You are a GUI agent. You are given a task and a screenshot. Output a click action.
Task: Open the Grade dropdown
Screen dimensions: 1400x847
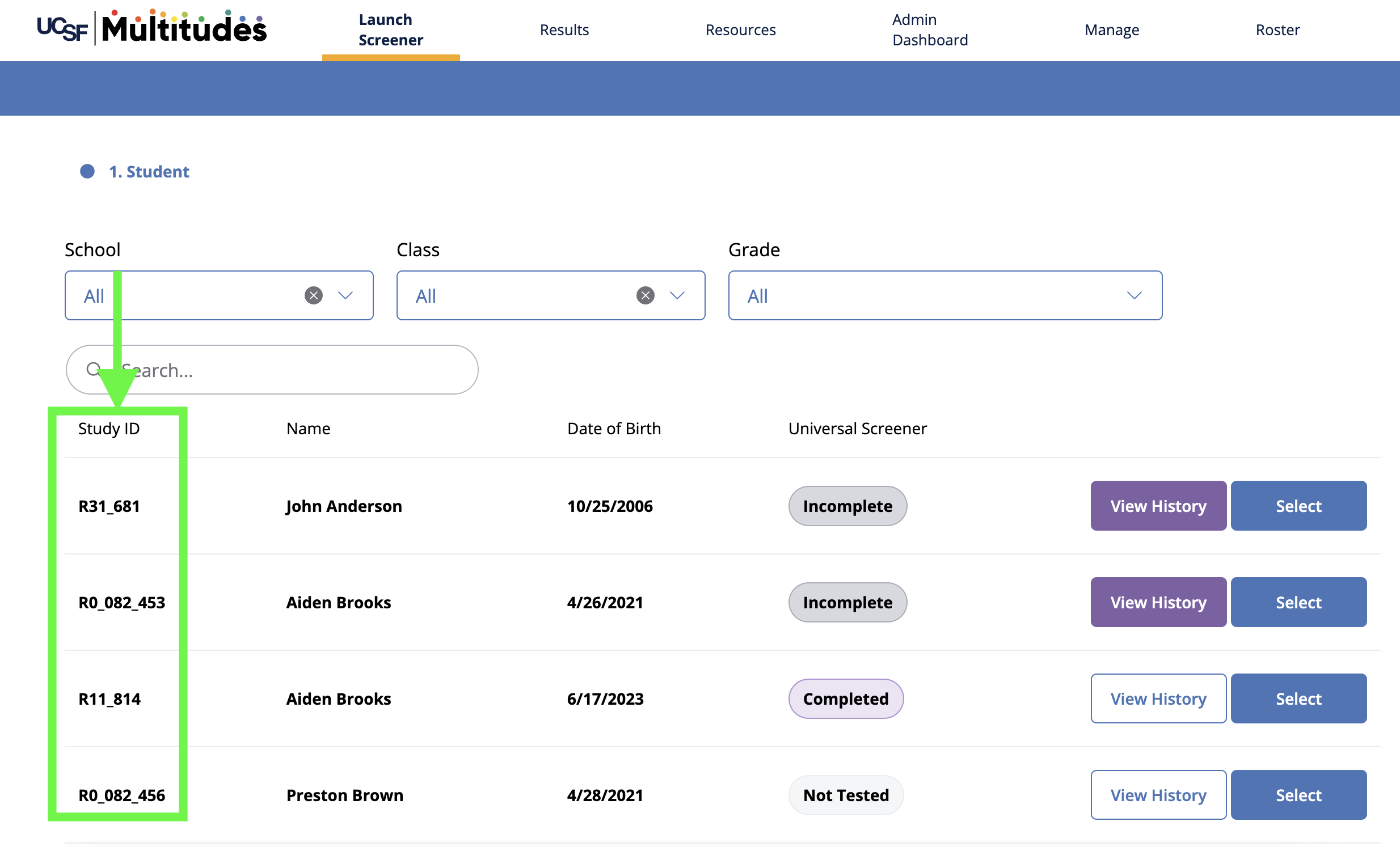point(945,295)
